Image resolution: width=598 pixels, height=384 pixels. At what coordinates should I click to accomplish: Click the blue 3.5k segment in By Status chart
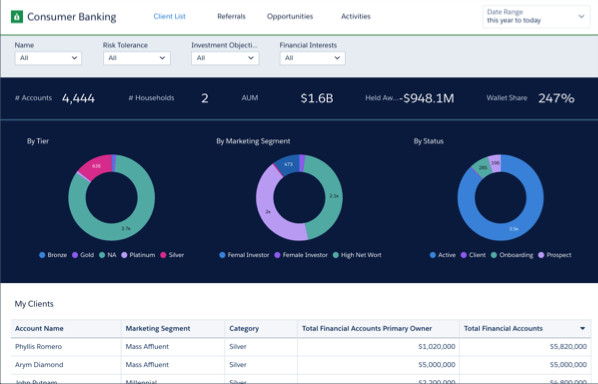click(x=513, y=229)
